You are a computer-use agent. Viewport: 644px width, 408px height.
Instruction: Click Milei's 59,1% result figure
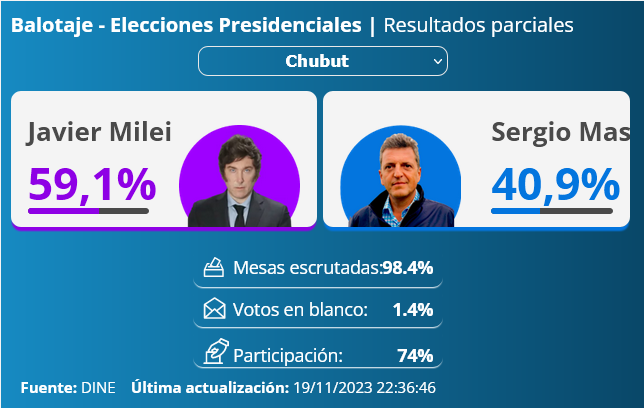pos(92,185)
